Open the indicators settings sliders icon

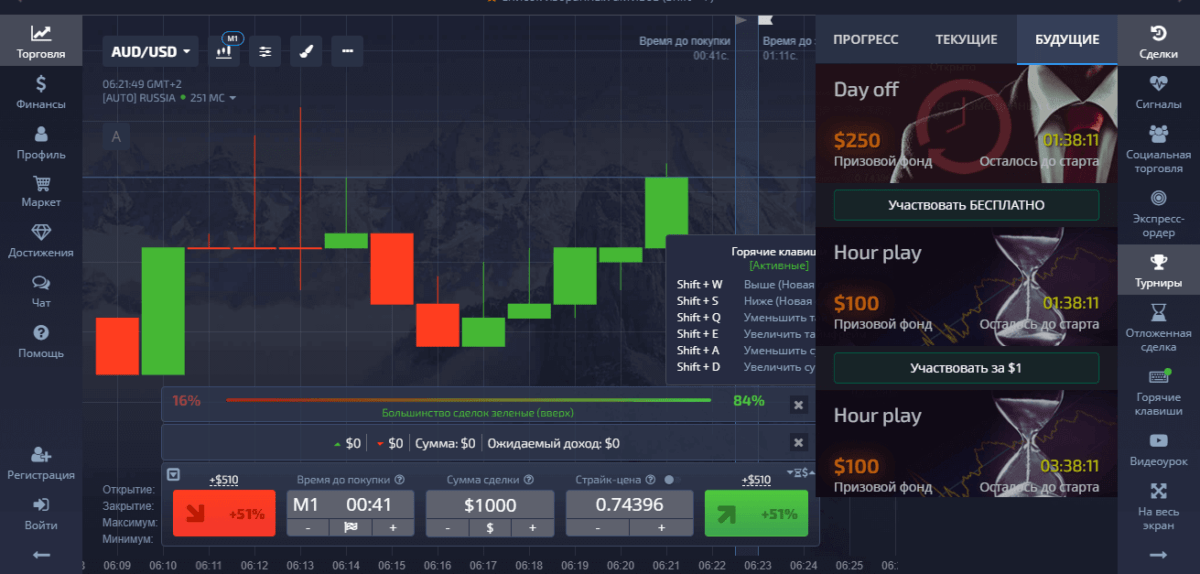pos(265,51)
